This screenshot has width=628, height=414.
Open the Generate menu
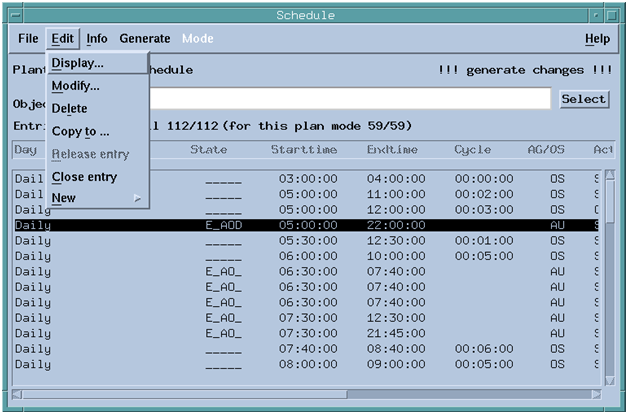coord(145,39)
